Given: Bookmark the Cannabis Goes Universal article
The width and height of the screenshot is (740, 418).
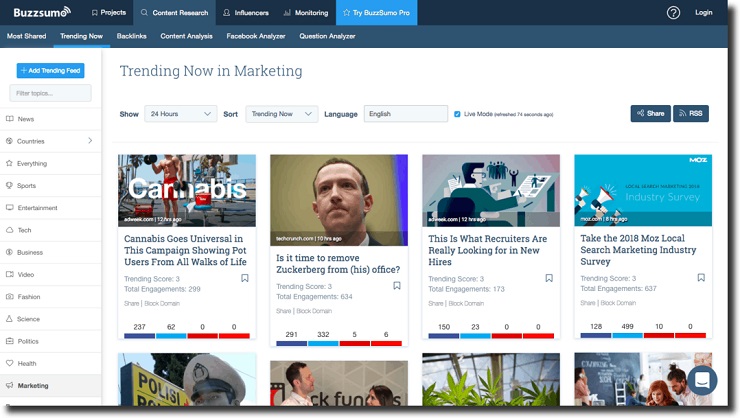Looking at the screenshot, I should coord(244,278).
